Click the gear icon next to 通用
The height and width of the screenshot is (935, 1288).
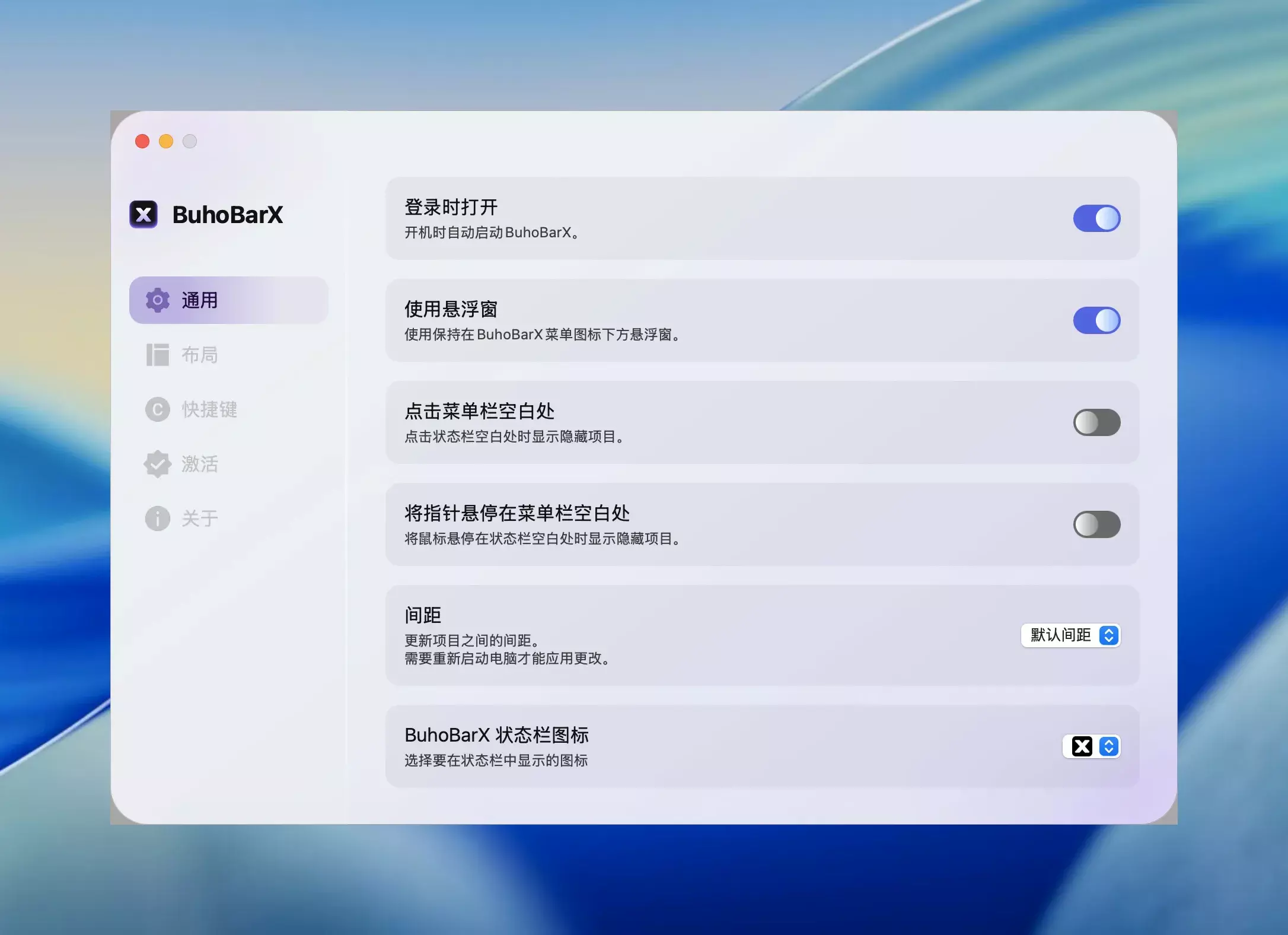tap(158, 300)
